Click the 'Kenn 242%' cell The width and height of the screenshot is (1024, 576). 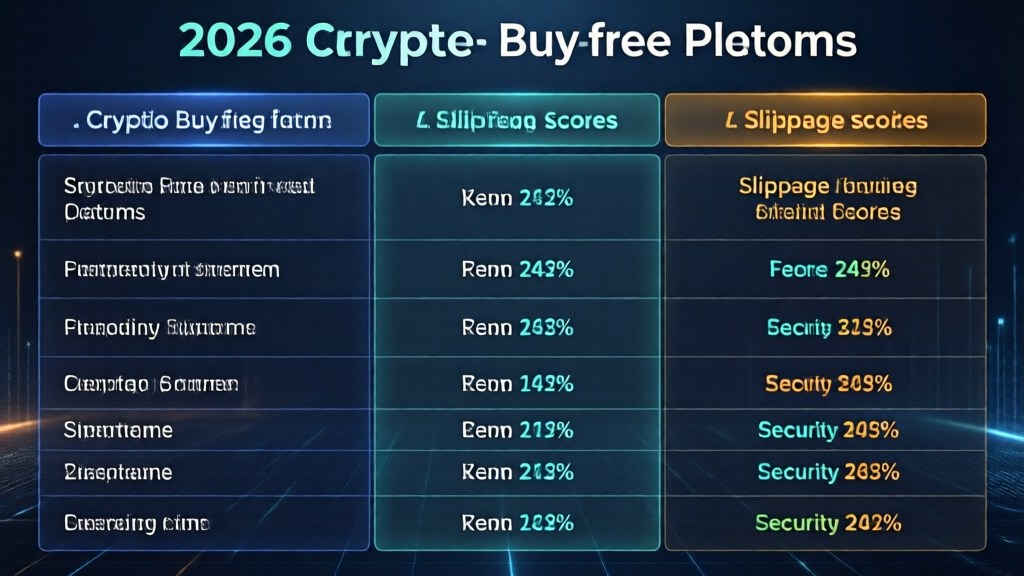coord(517,198)
